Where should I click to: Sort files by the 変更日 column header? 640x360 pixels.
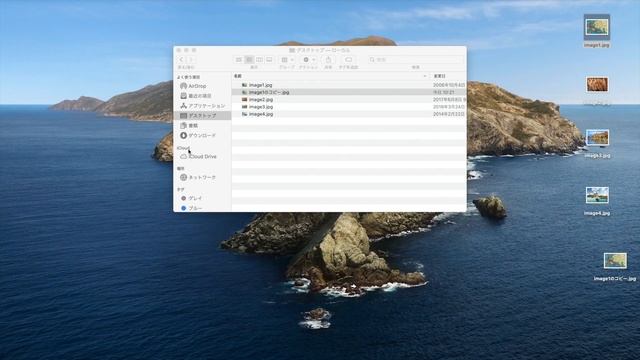click(439, 76)
